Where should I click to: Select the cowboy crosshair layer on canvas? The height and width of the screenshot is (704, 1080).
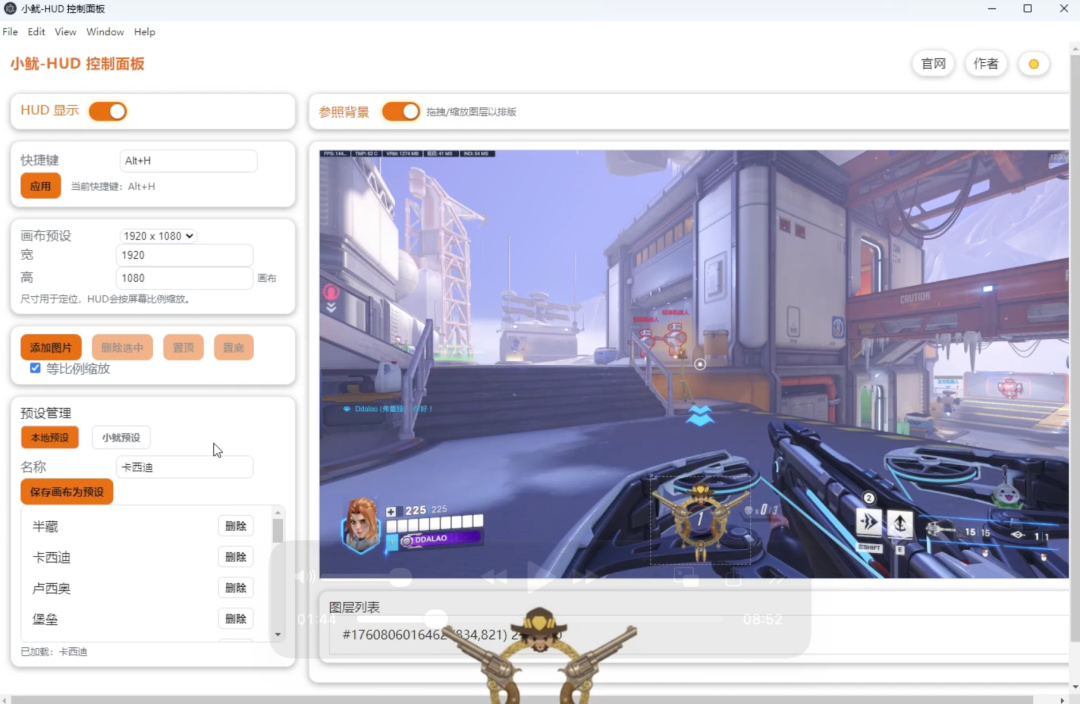pyautogui.click(x=700, y=520)
